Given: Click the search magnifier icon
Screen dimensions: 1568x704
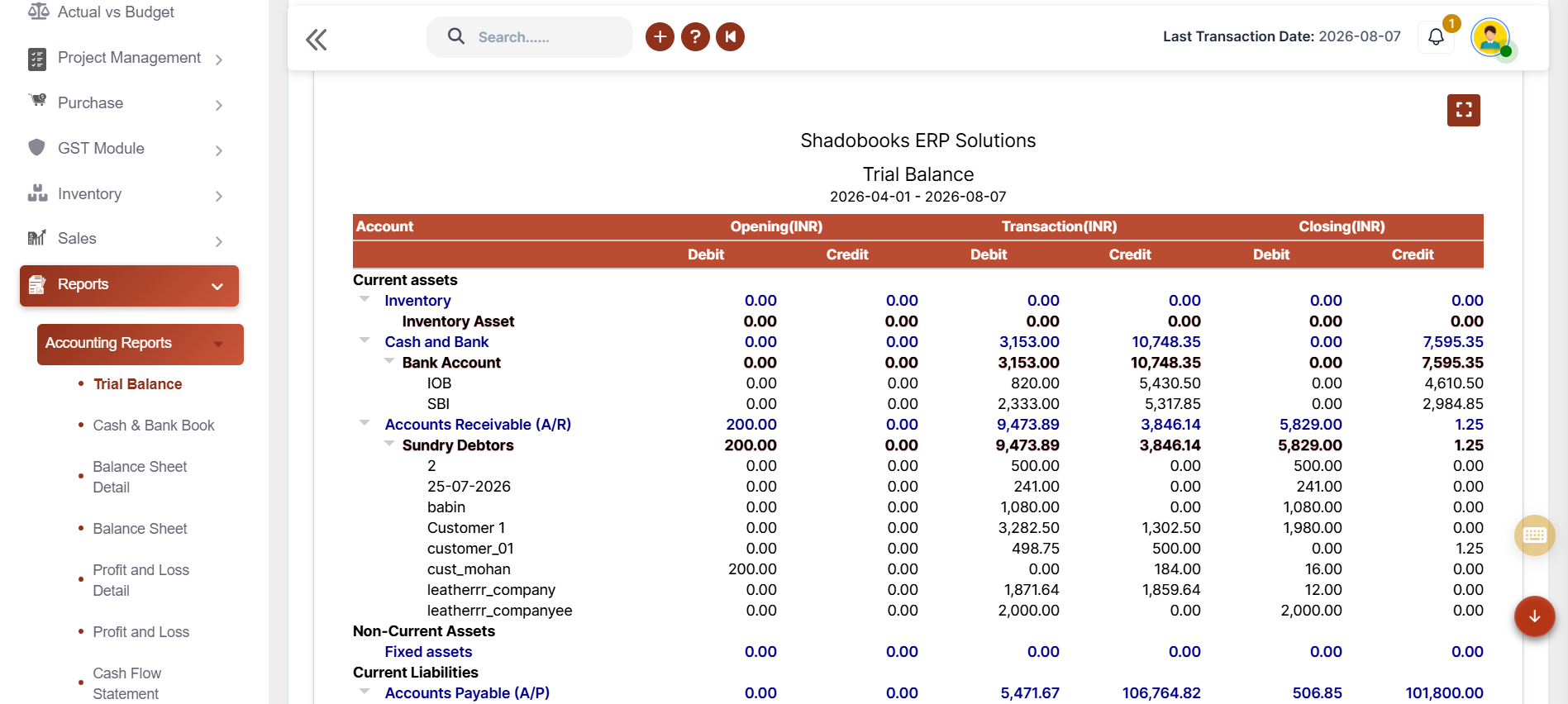Looking at the screenshot, I should [x=455, y=36].
